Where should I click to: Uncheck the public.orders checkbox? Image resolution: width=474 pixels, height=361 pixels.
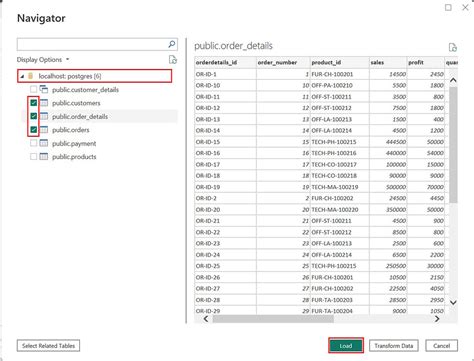(x=33, y=129)
